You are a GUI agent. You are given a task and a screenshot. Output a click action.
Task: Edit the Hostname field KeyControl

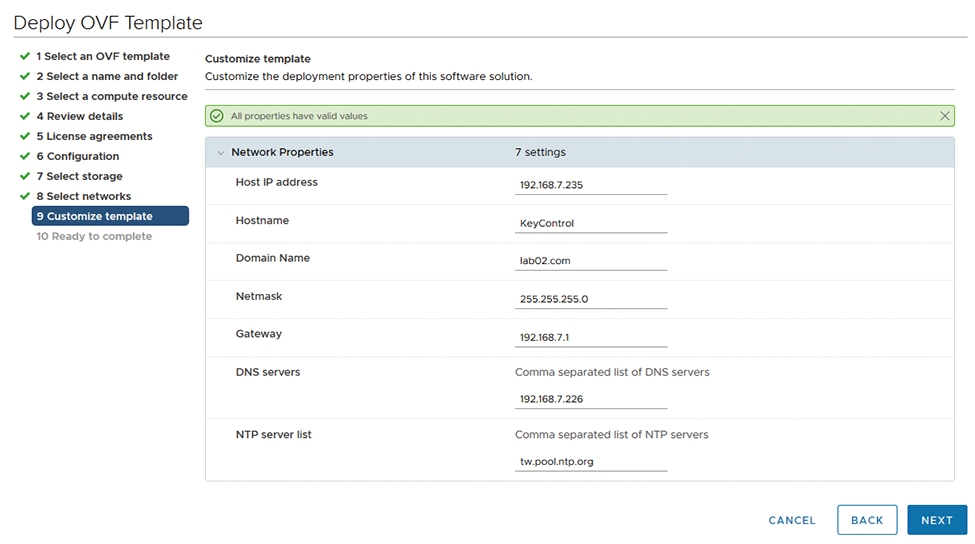coord(591,223)
